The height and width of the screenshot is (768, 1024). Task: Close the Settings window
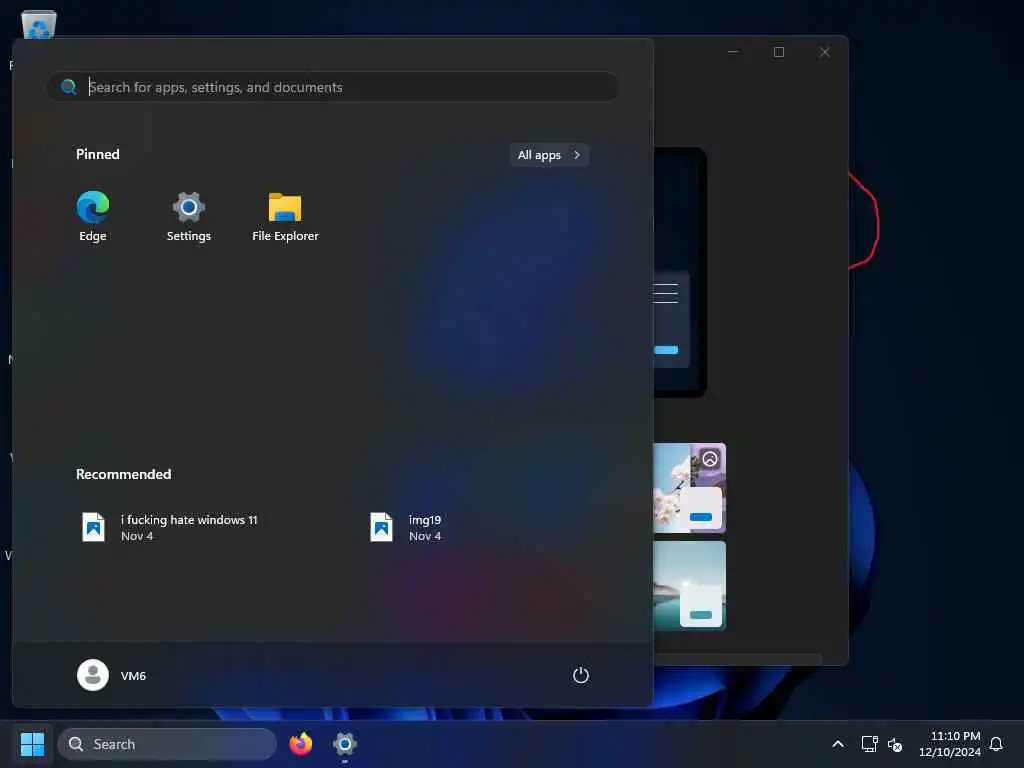pyautogui.click(x=825, y=52)
